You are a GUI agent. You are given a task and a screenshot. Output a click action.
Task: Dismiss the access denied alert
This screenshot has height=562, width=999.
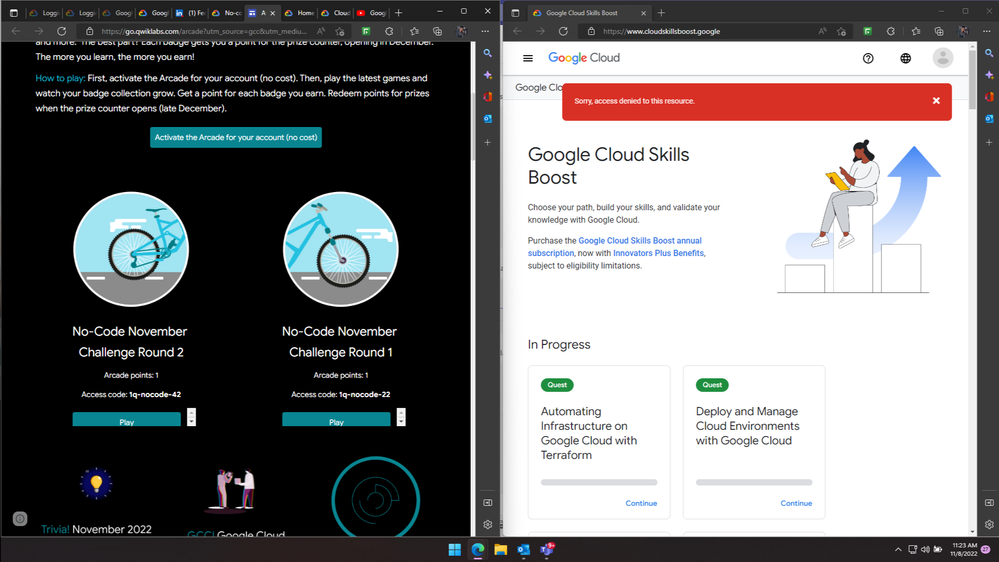tap(936, 101)
